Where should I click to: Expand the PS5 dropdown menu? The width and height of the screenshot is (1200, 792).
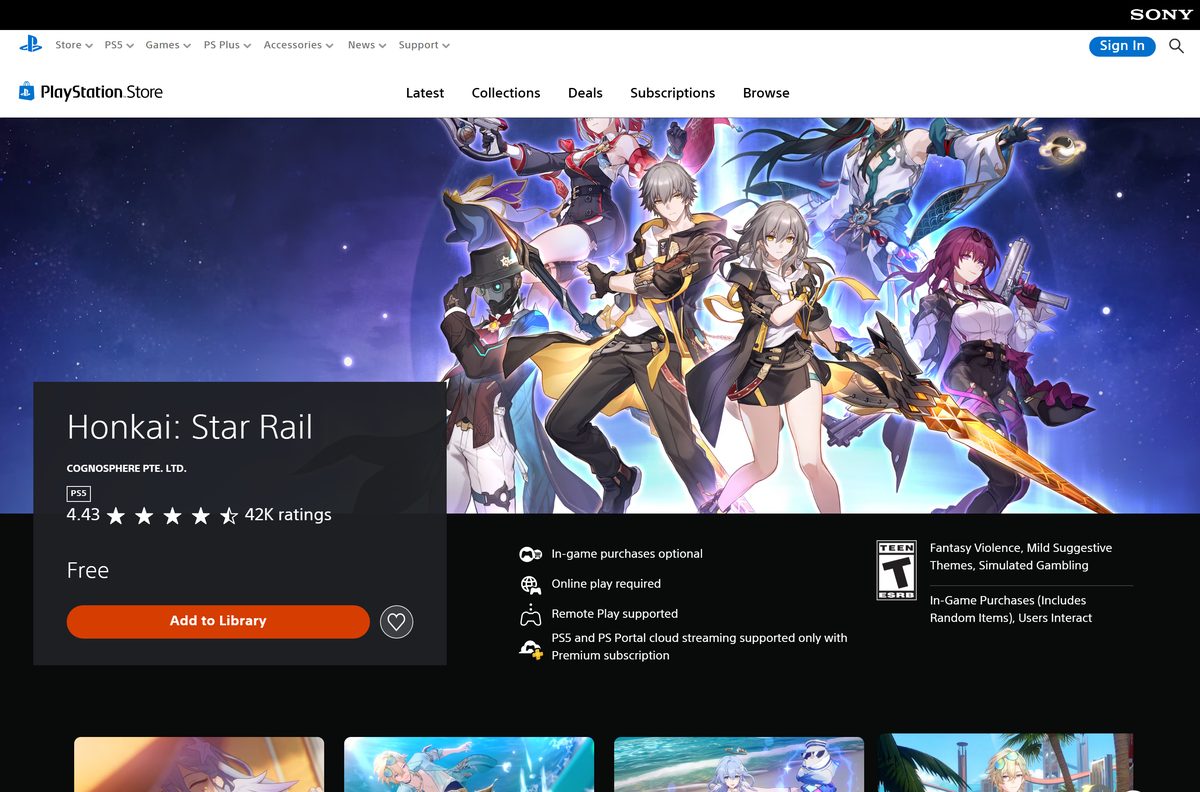point(119,45)
